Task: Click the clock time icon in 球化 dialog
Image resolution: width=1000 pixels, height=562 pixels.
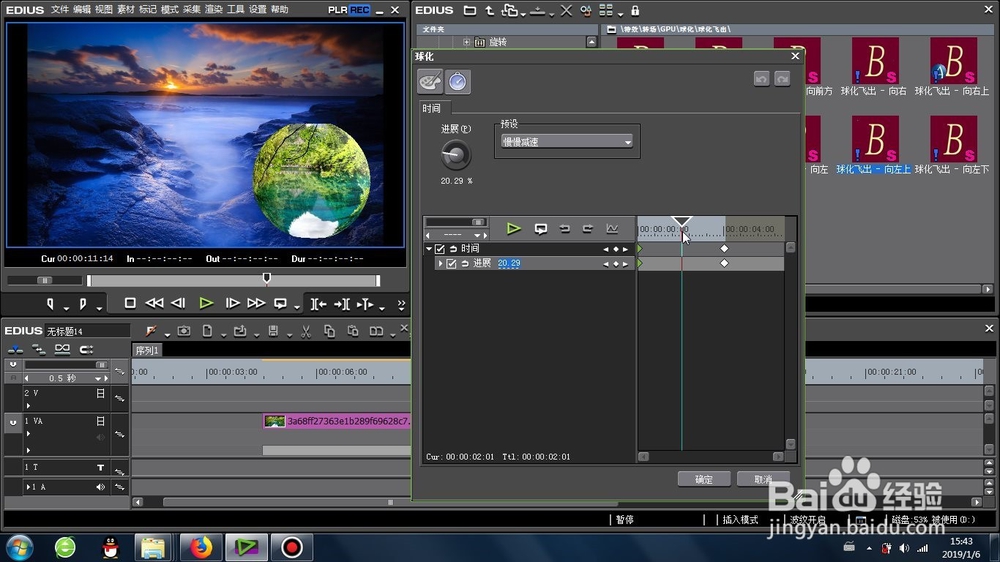Action: click(x=457, y=82)
